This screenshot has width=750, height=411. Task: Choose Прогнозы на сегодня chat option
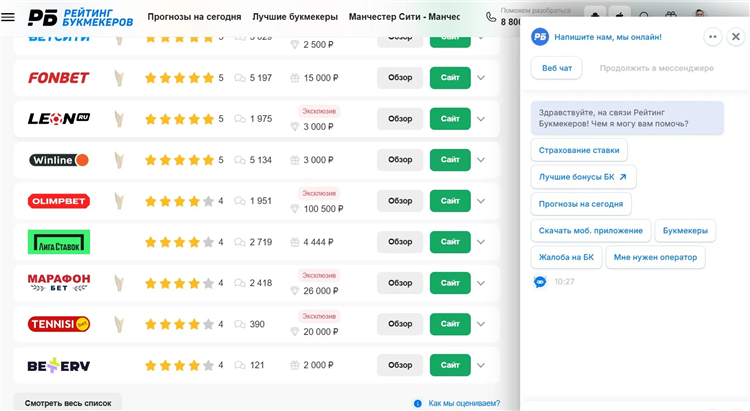[581, 204]
